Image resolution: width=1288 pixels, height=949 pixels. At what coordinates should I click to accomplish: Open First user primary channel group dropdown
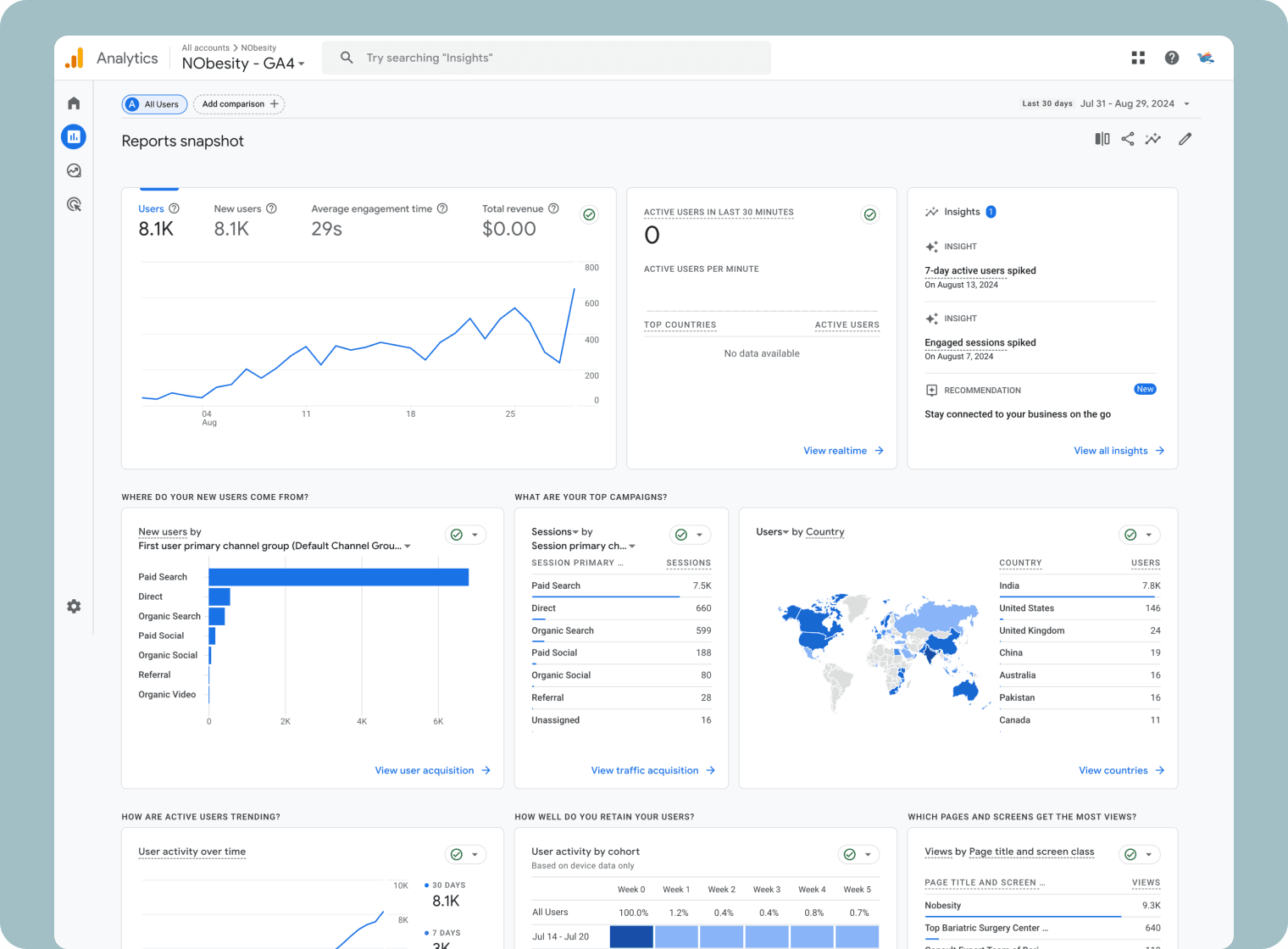275,546
